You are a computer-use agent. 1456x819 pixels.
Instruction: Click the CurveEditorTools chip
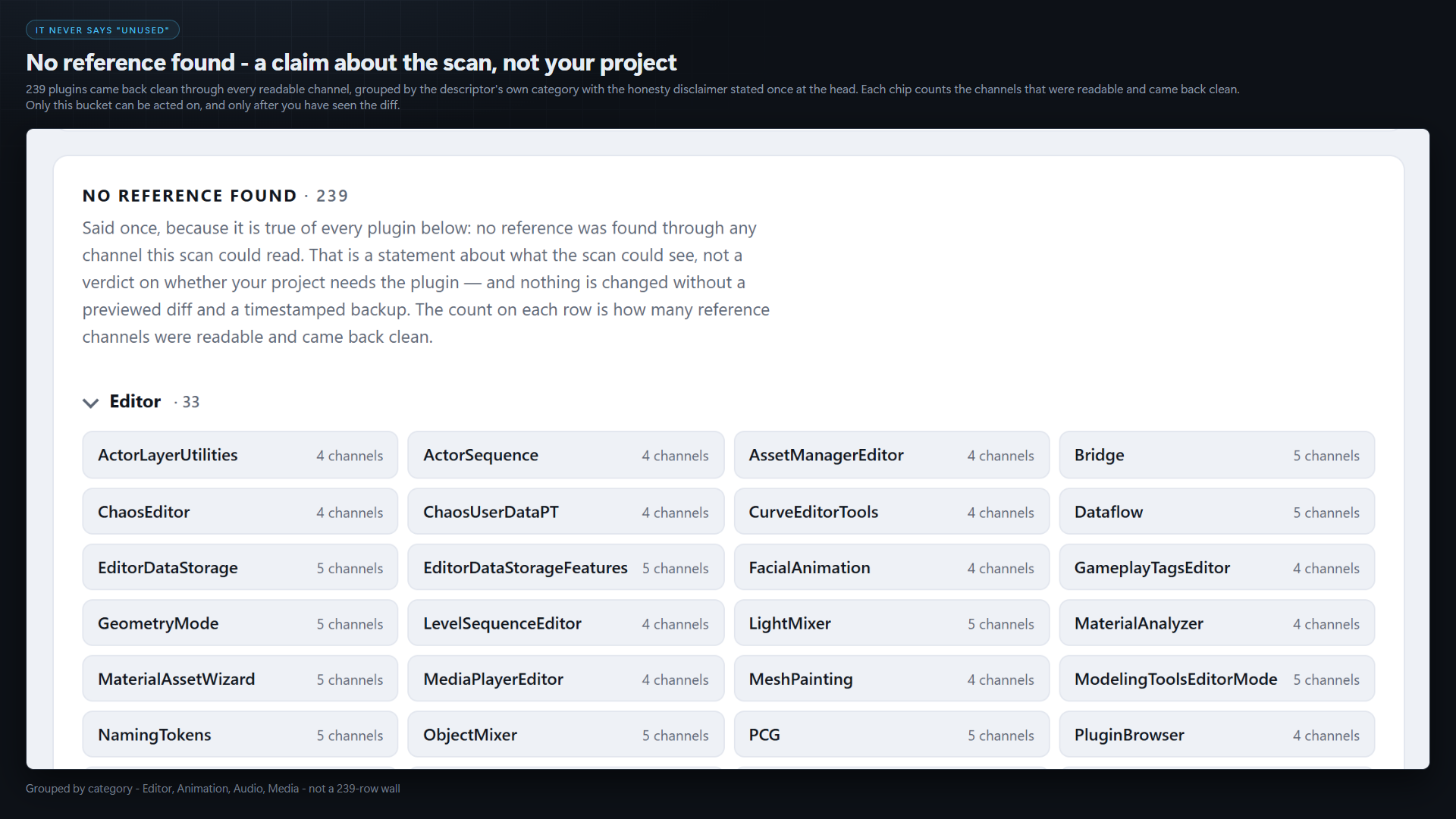(892, 512)
